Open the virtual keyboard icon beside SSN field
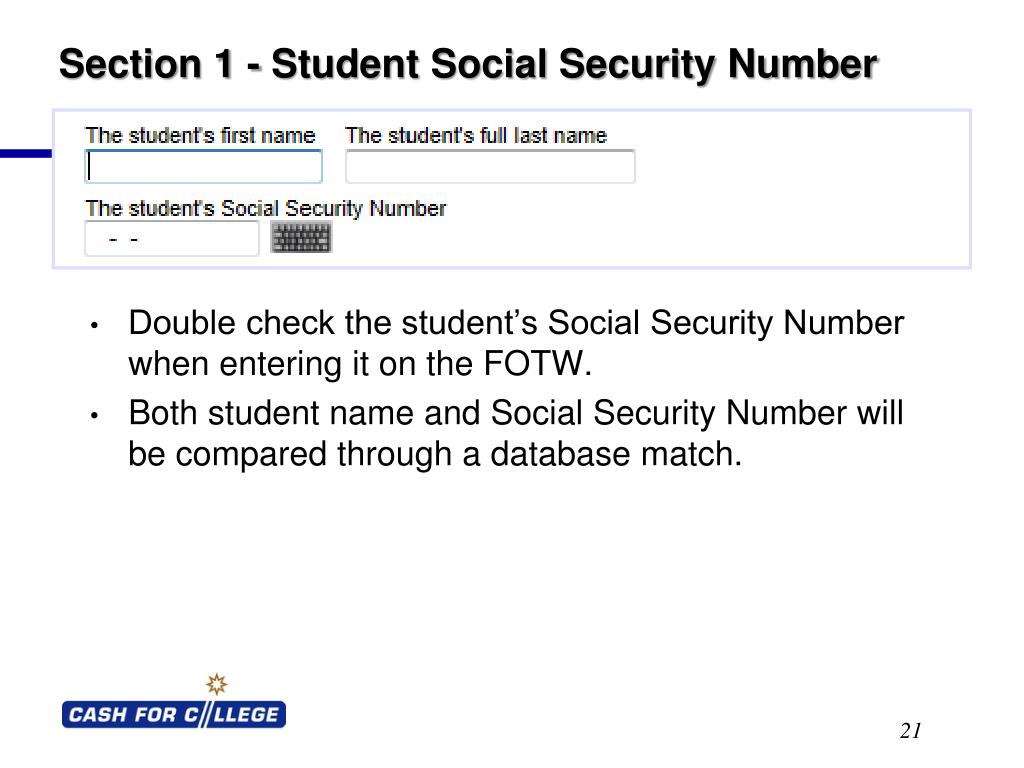 point(301,236)
